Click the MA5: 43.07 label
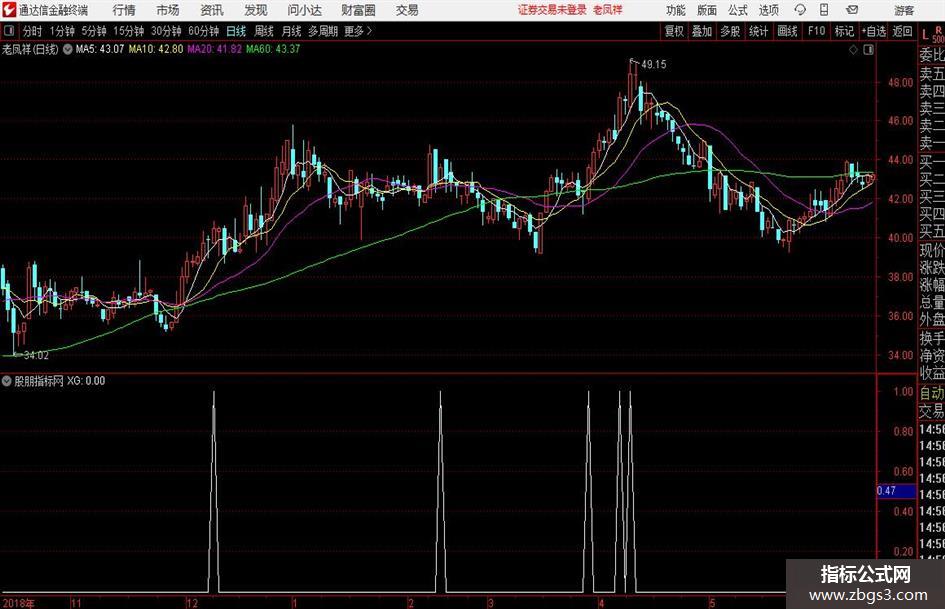The height and width of the screenshot is (609, 945). coord(99,49)
